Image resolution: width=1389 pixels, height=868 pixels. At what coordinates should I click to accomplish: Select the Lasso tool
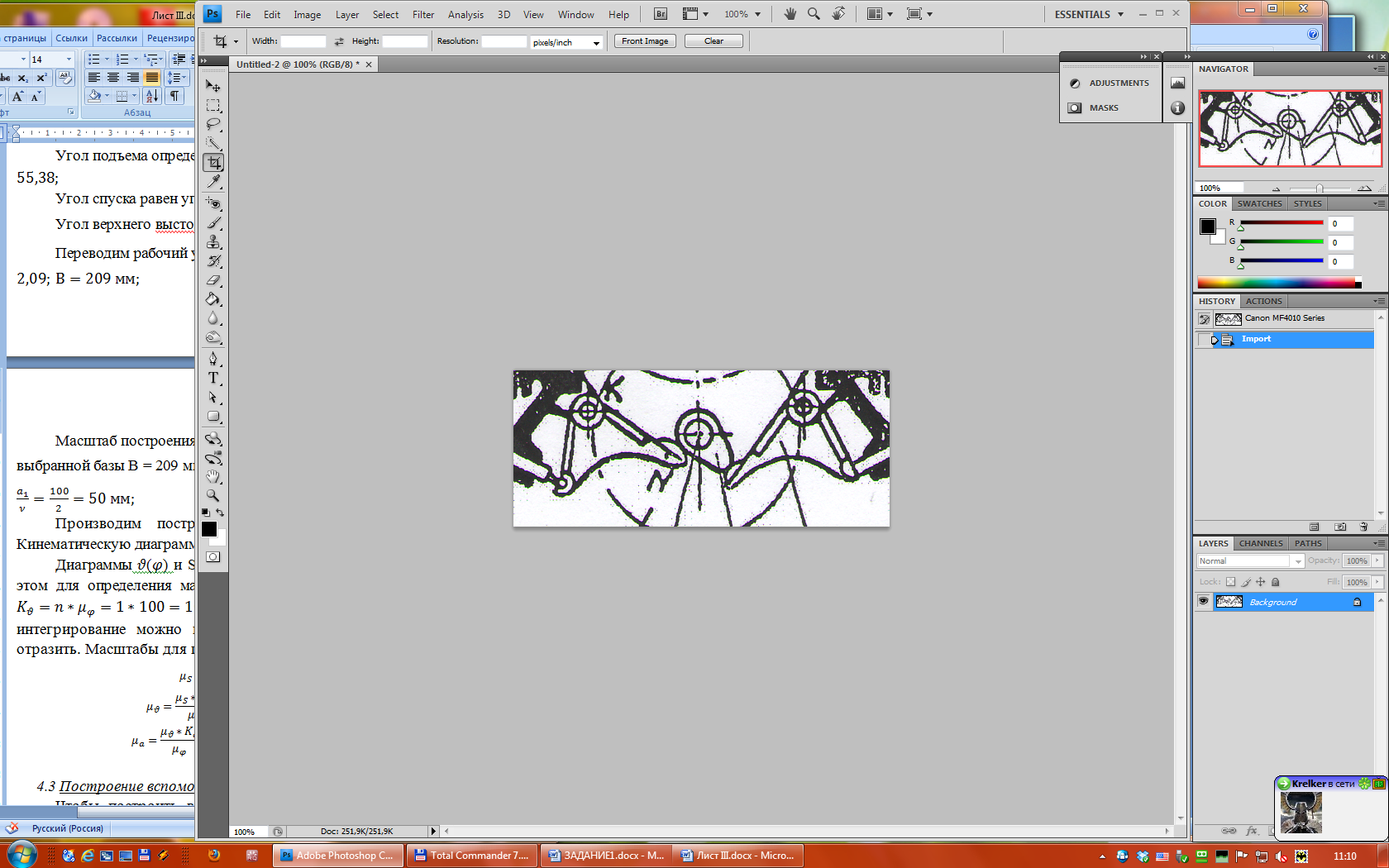click(x=213, y=124)
